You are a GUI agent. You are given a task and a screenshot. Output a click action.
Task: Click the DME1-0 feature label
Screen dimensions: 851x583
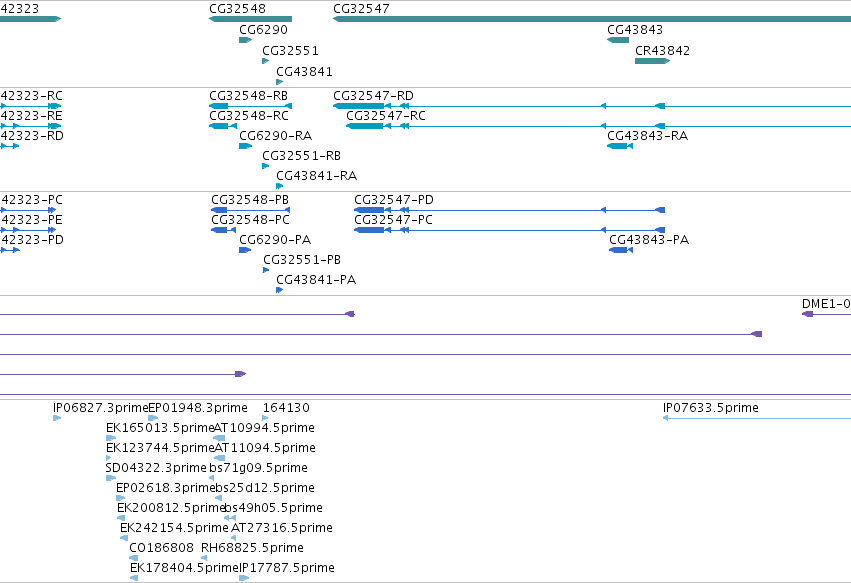826,304
